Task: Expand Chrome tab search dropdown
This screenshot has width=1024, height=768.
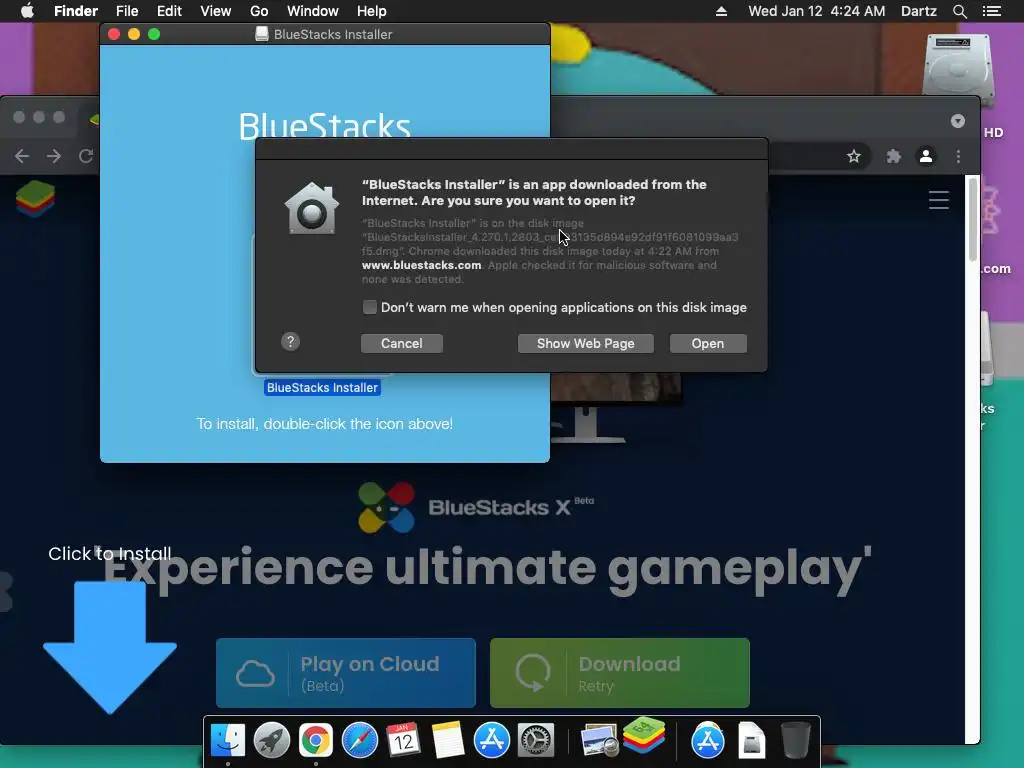Action: [957, 121]
